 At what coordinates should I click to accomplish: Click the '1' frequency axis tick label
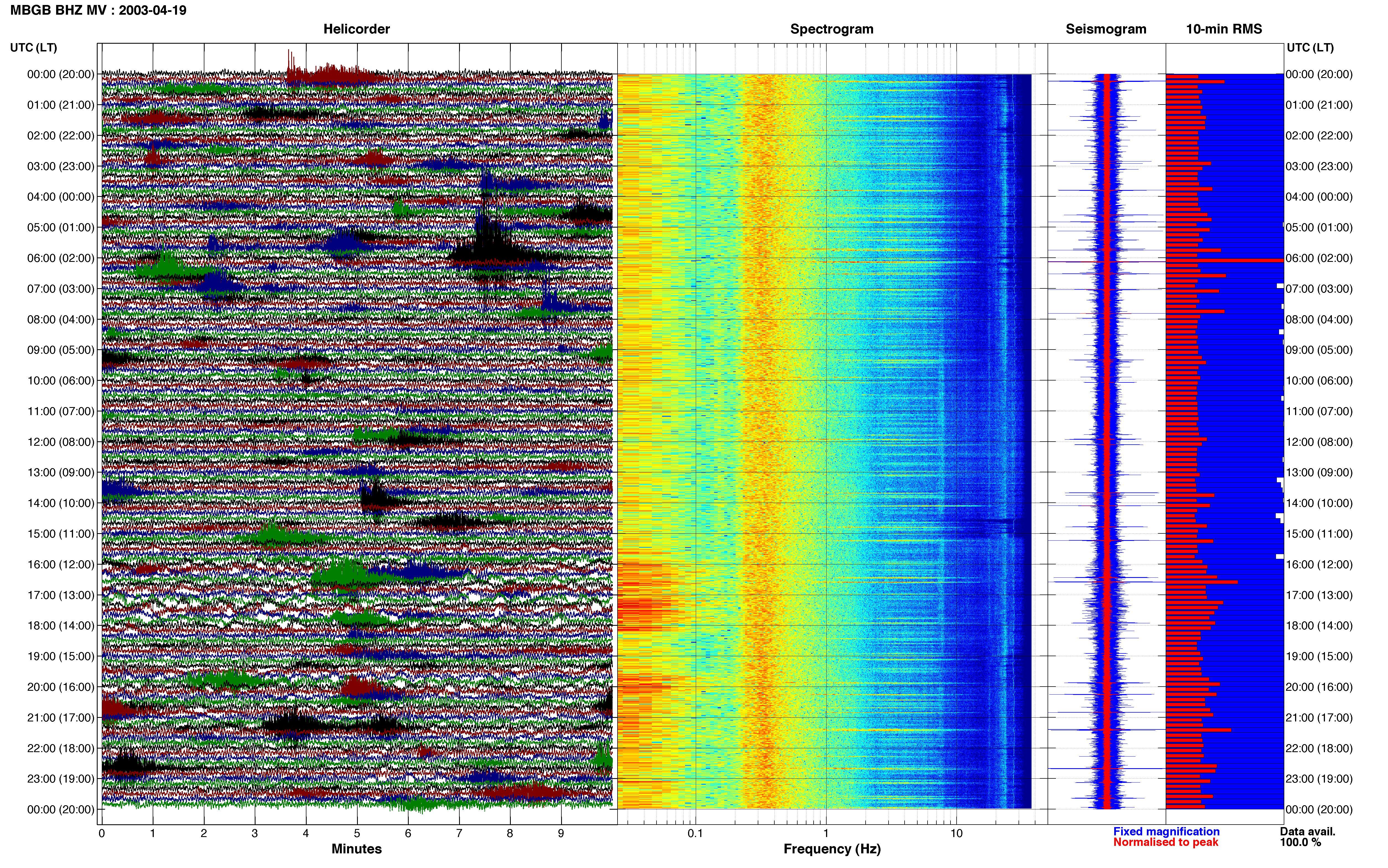(826, 833)
